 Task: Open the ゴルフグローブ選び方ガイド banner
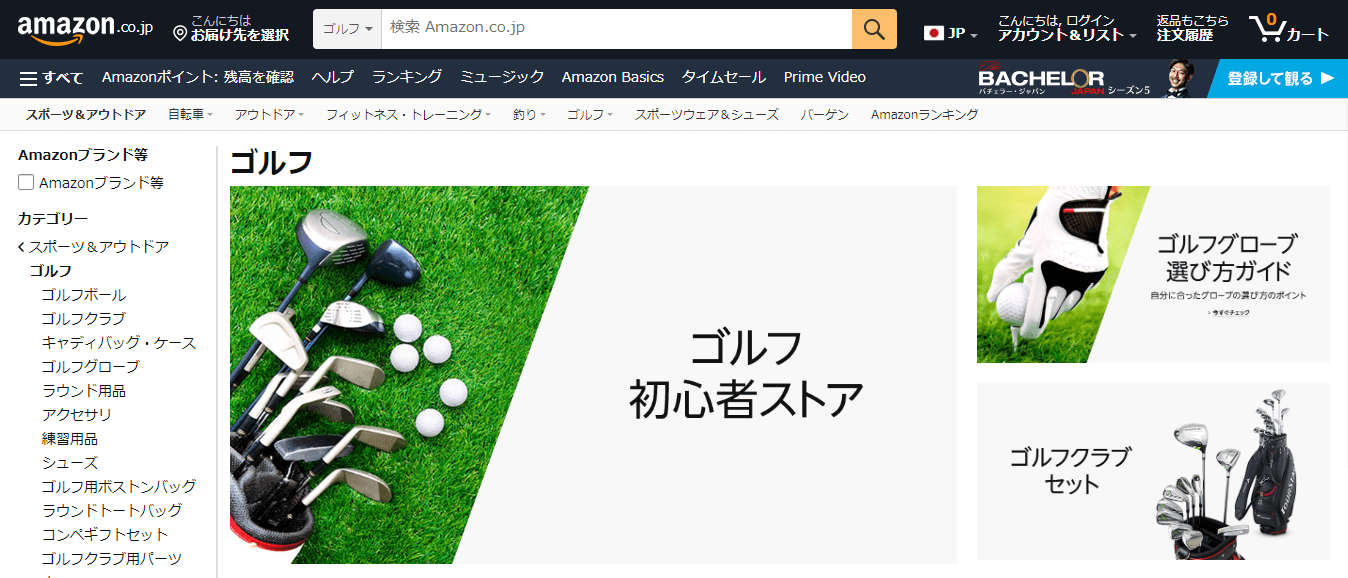1153,274
